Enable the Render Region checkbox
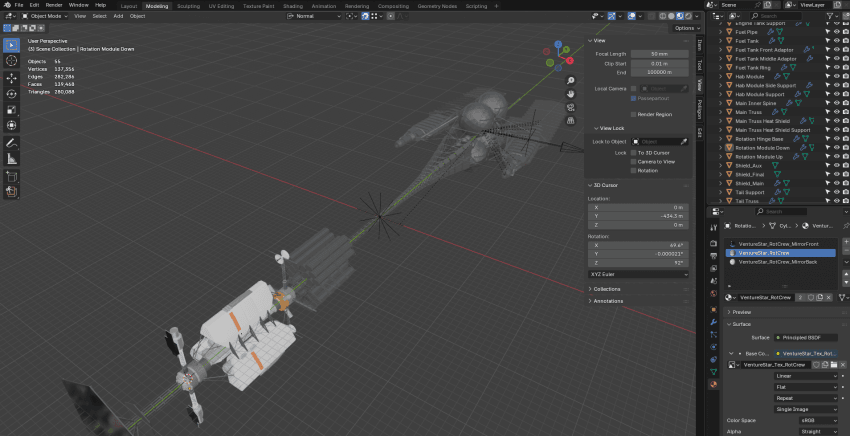This screenshot has height=436, width=850. [x=633, y=114]
